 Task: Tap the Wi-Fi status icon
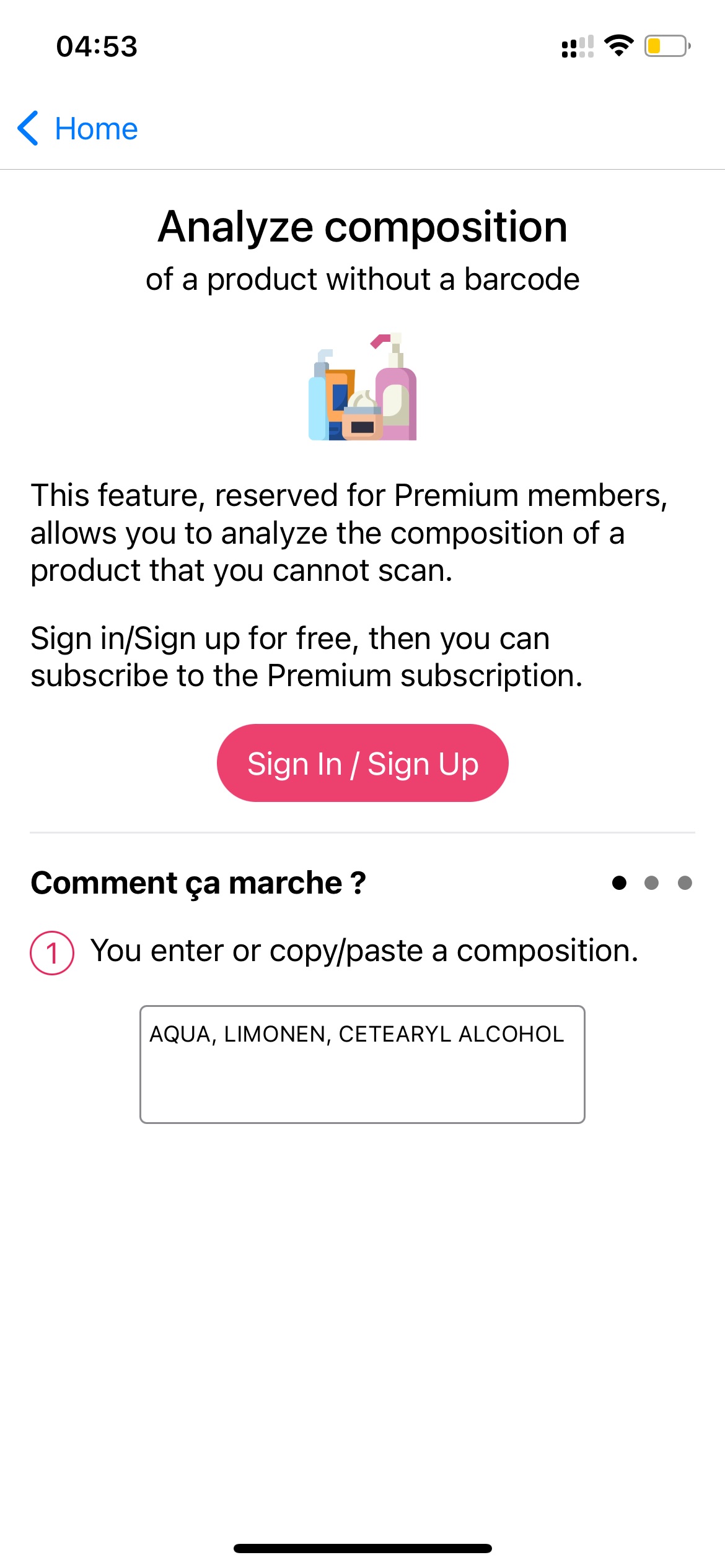tap(618, 46)
